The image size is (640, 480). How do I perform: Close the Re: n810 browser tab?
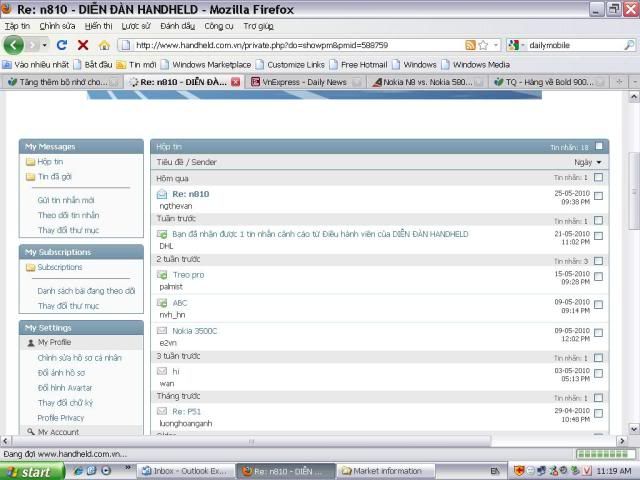click(236, 82)
